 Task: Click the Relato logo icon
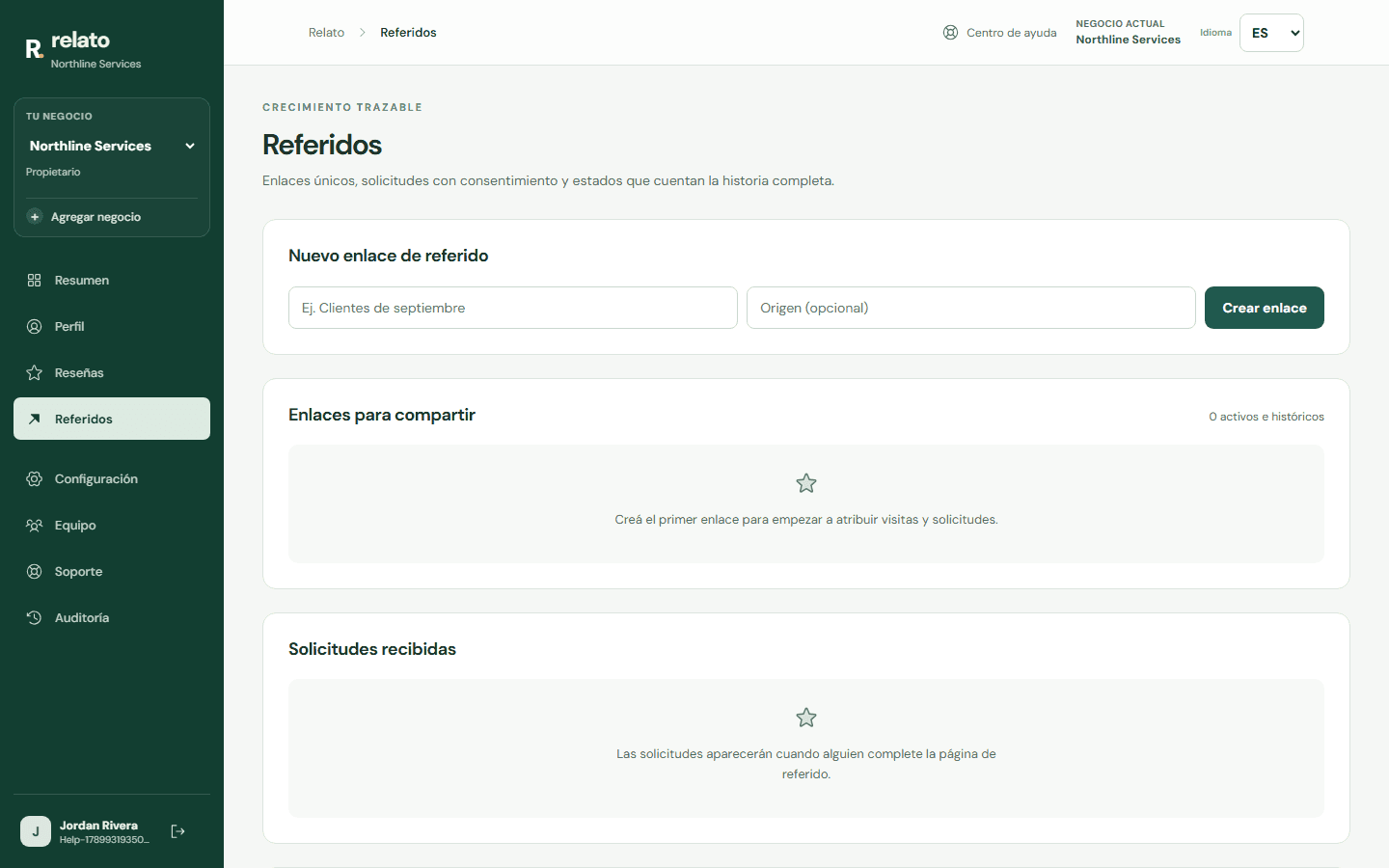(34, 49)
